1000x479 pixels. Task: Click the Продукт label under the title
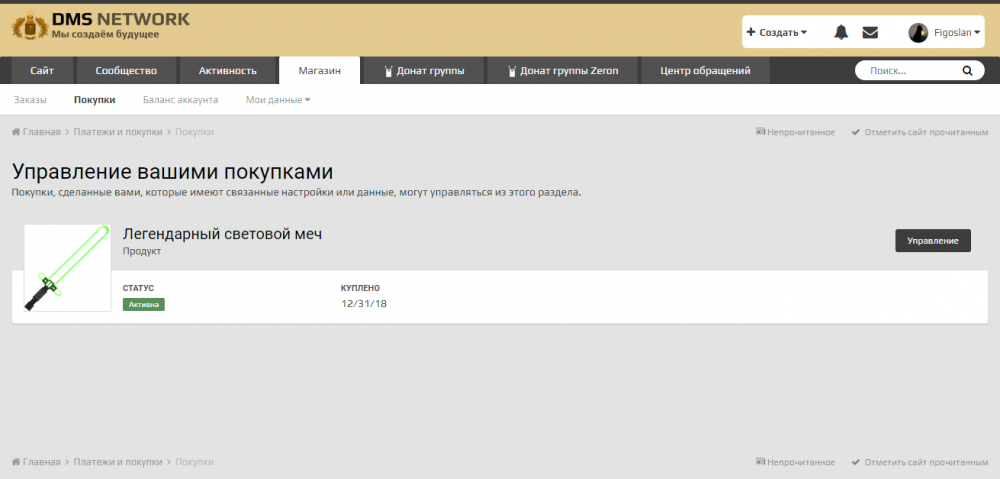142,251
